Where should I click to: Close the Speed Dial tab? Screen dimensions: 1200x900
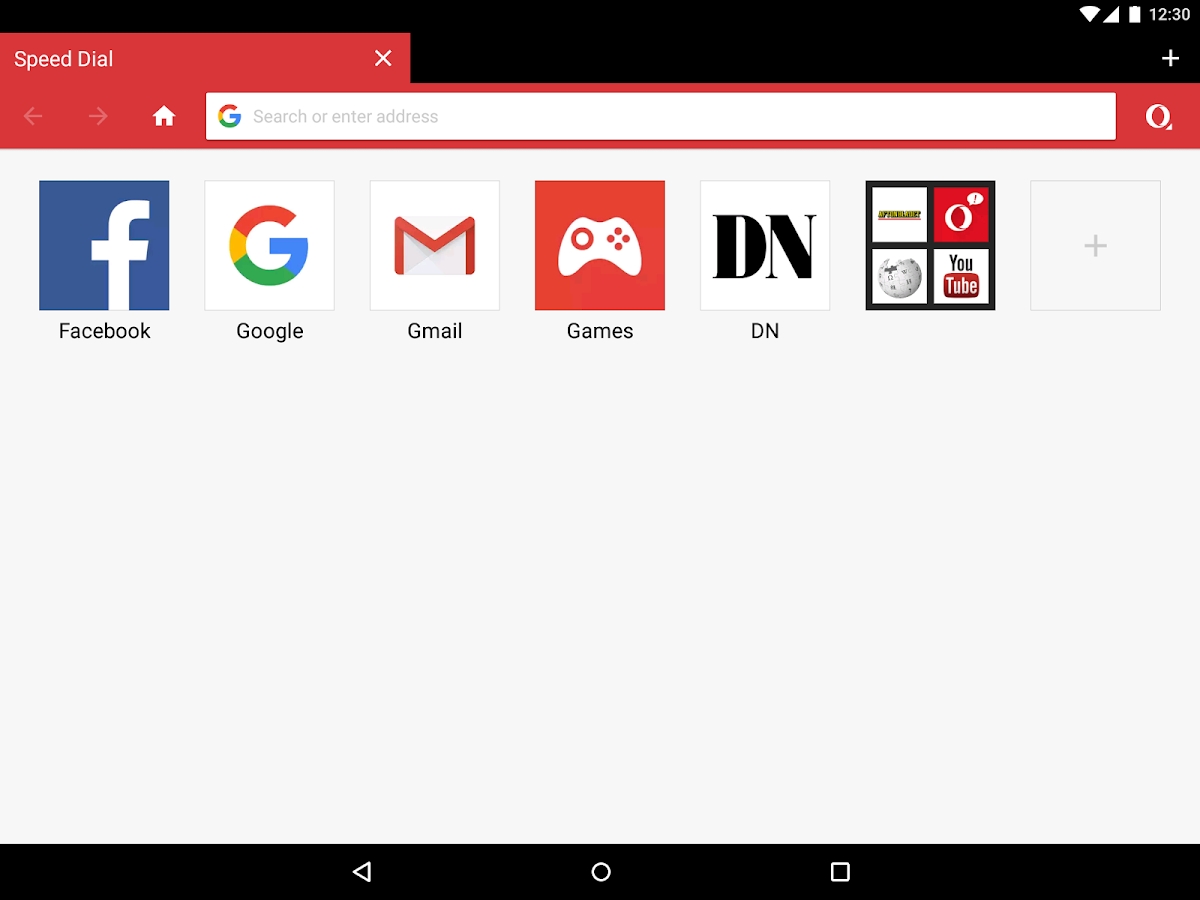point(383,59)
